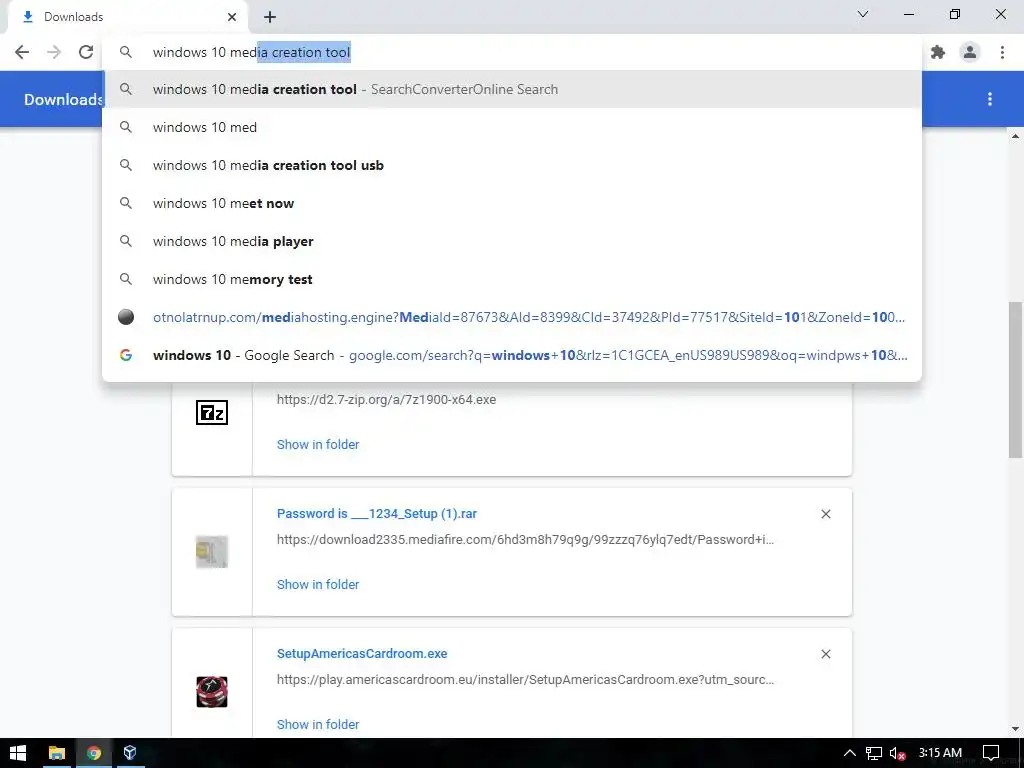Show hidden system tray icons
The width and height of the screenshot is (1024, 768).
pos(850,753)
